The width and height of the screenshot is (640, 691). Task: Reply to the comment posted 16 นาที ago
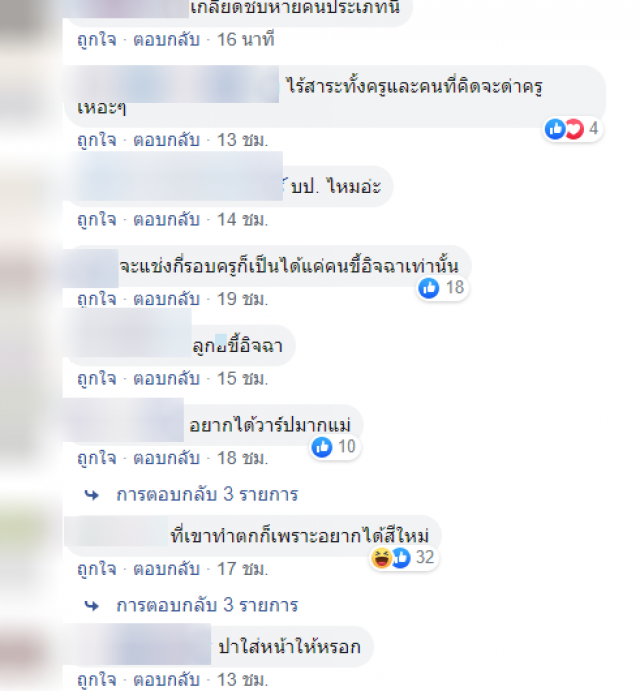(x=167, y=40)
